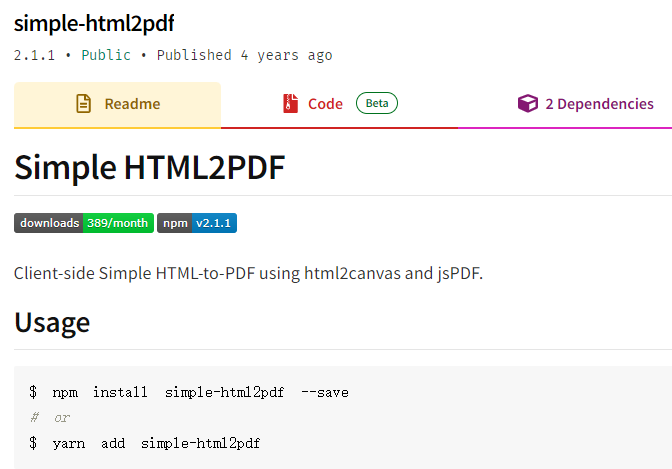The height and width of the screenshot is (469, 672).
Task: Click the Beta badge next to Code
Action: (377, 103)
